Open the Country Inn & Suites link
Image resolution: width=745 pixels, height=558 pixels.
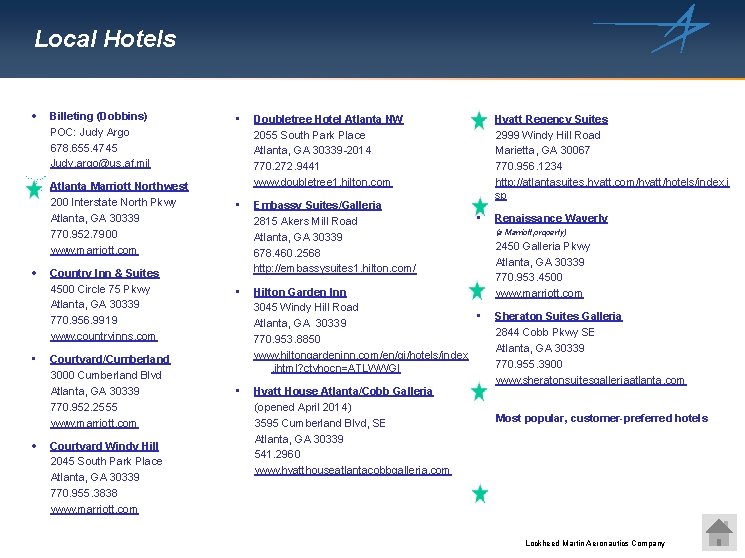(105, 273)
